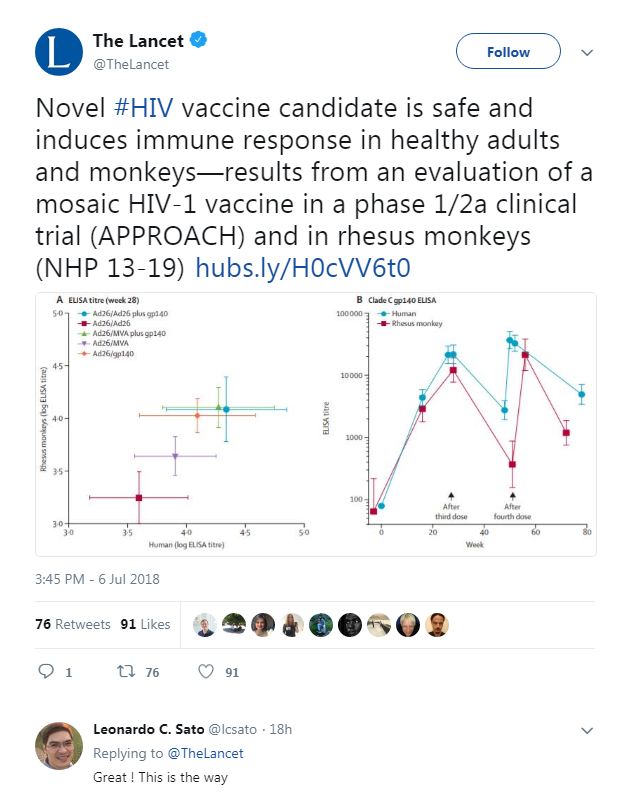
Task: View the 91 Likes list
Action: click(145, 624)
